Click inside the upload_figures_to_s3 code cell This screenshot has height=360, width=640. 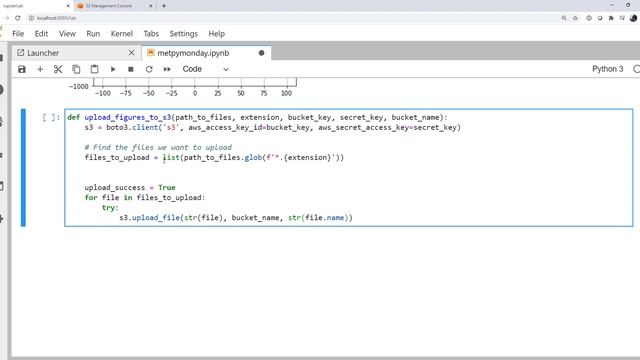coord(349,167)
